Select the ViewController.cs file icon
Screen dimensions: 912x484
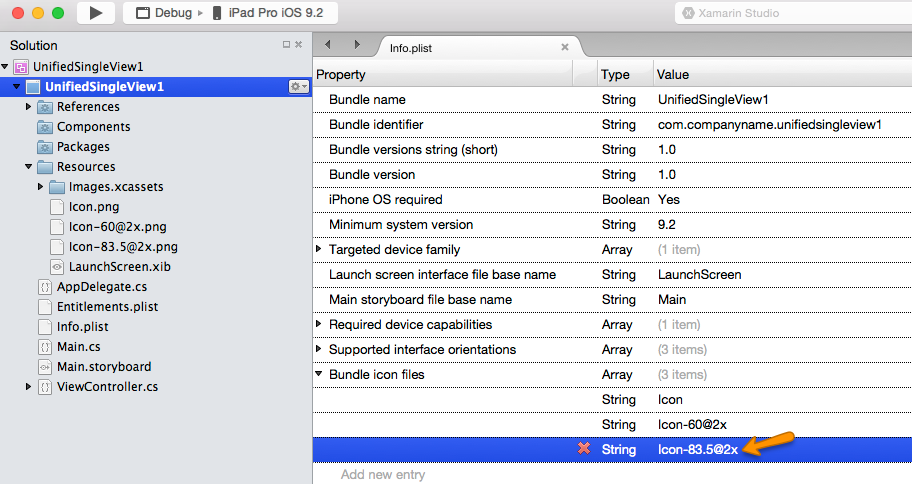click(x=45, y=387)
